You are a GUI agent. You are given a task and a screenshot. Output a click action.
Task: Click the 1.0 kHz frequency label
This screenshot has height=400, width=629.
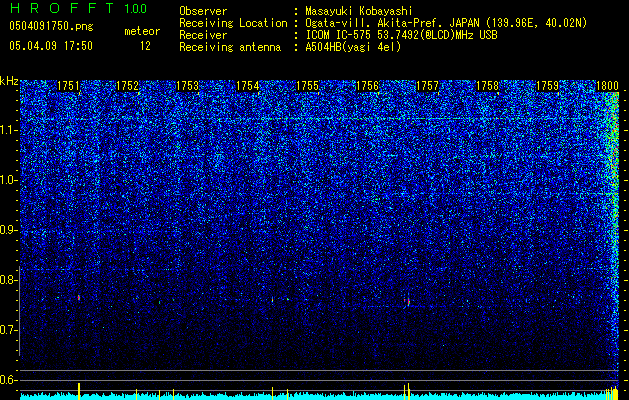point(8,180)
